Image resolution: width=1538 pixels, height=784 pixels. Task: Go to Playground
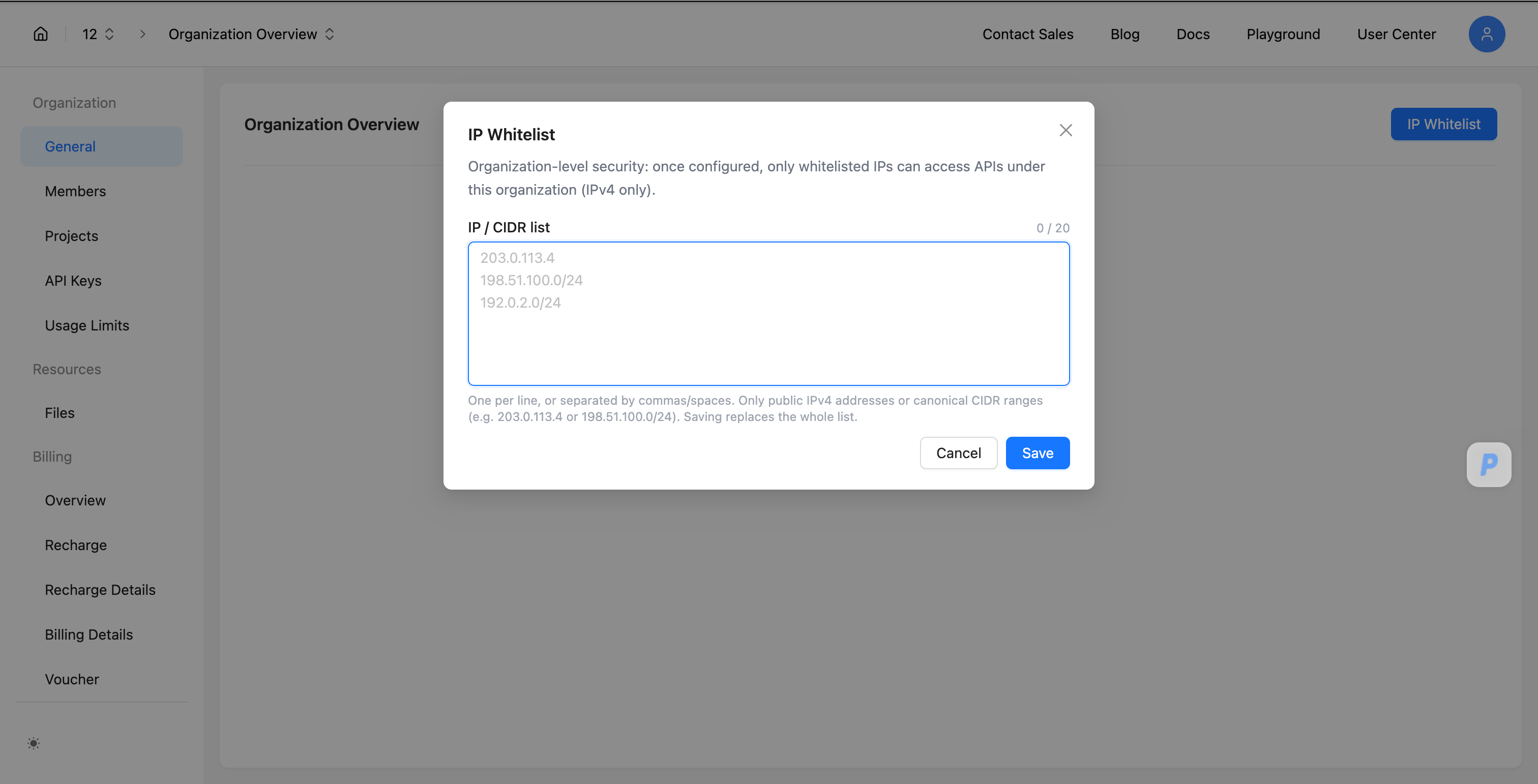click(1283, 34)
